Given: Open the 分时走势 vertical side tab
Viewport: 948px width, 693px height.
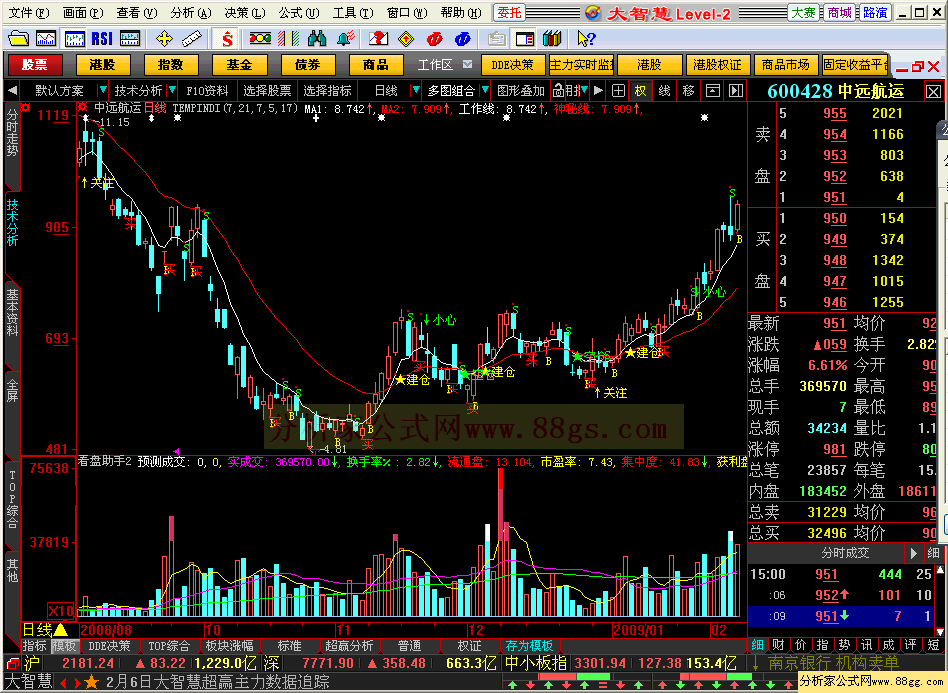Looking at the screenshot, I should click(x=13, y=132).
